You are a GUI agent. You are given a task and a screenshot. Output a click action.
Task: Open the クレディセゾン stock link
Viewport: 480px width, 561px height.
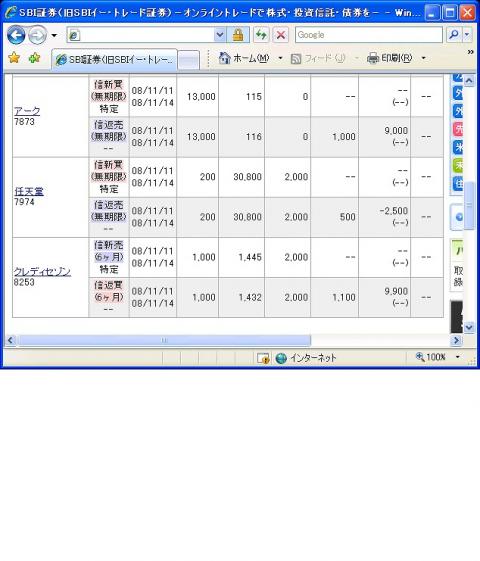click(42, 272)
